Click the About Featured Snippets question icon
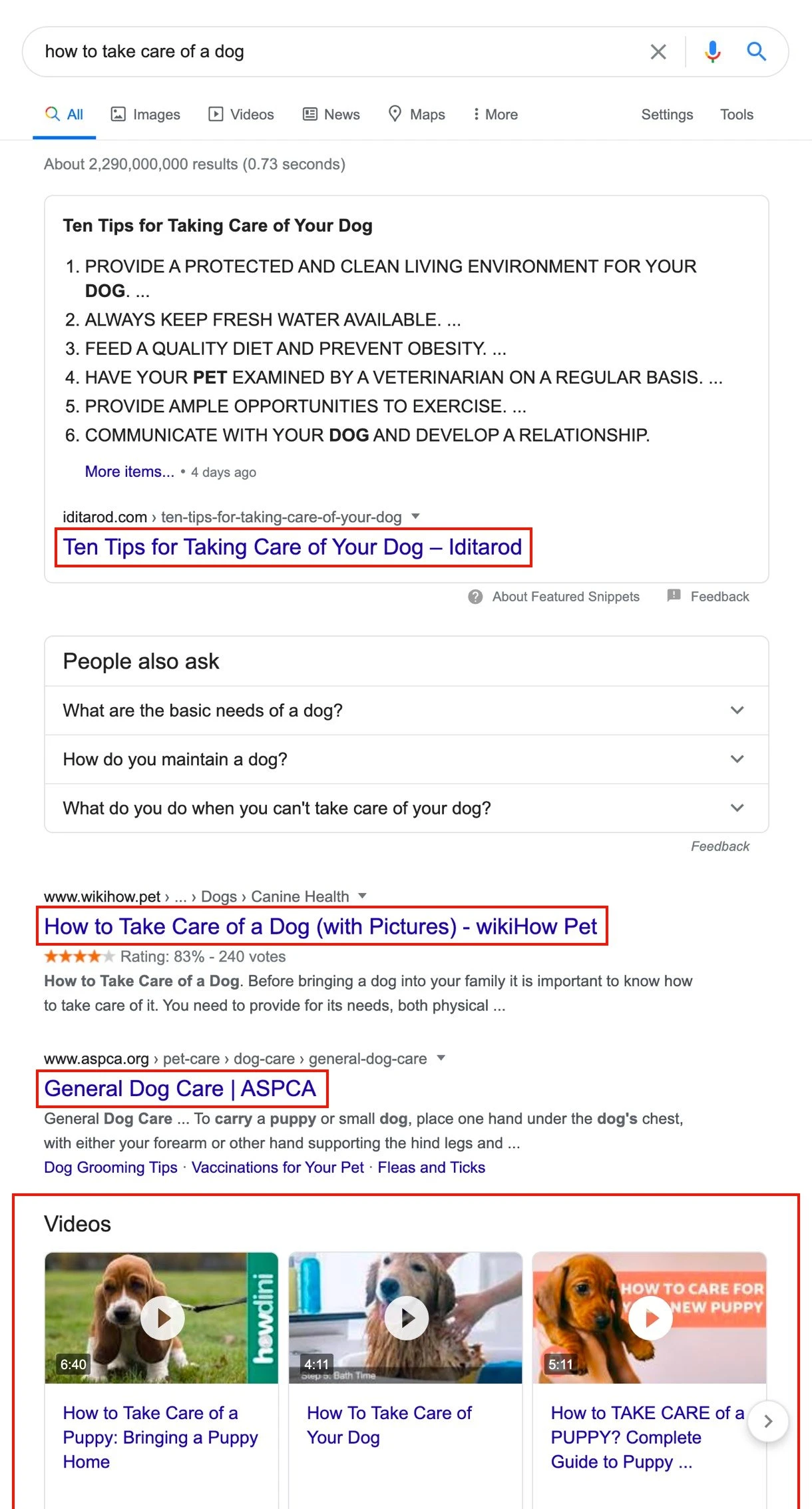 [475, 597]
